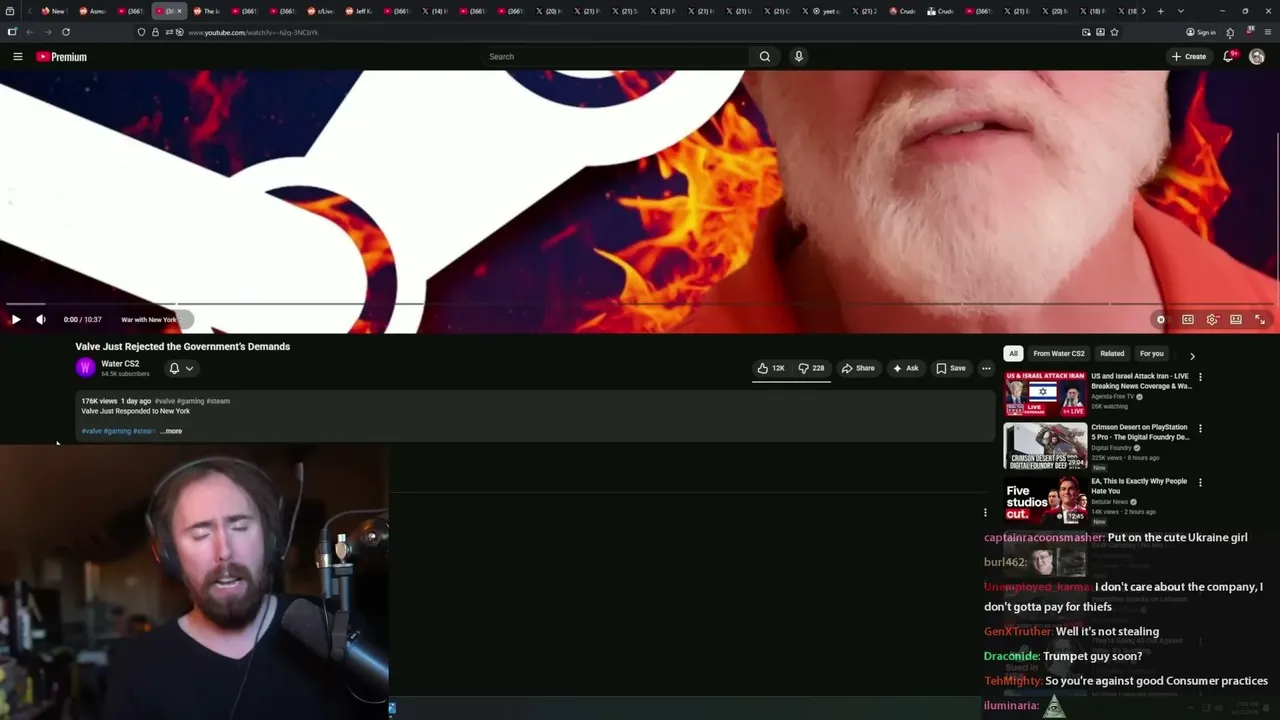Screen dimensions: 1280x720
Task: Open the #valve hashtag link in the description
Action: (x=92, y=431)
